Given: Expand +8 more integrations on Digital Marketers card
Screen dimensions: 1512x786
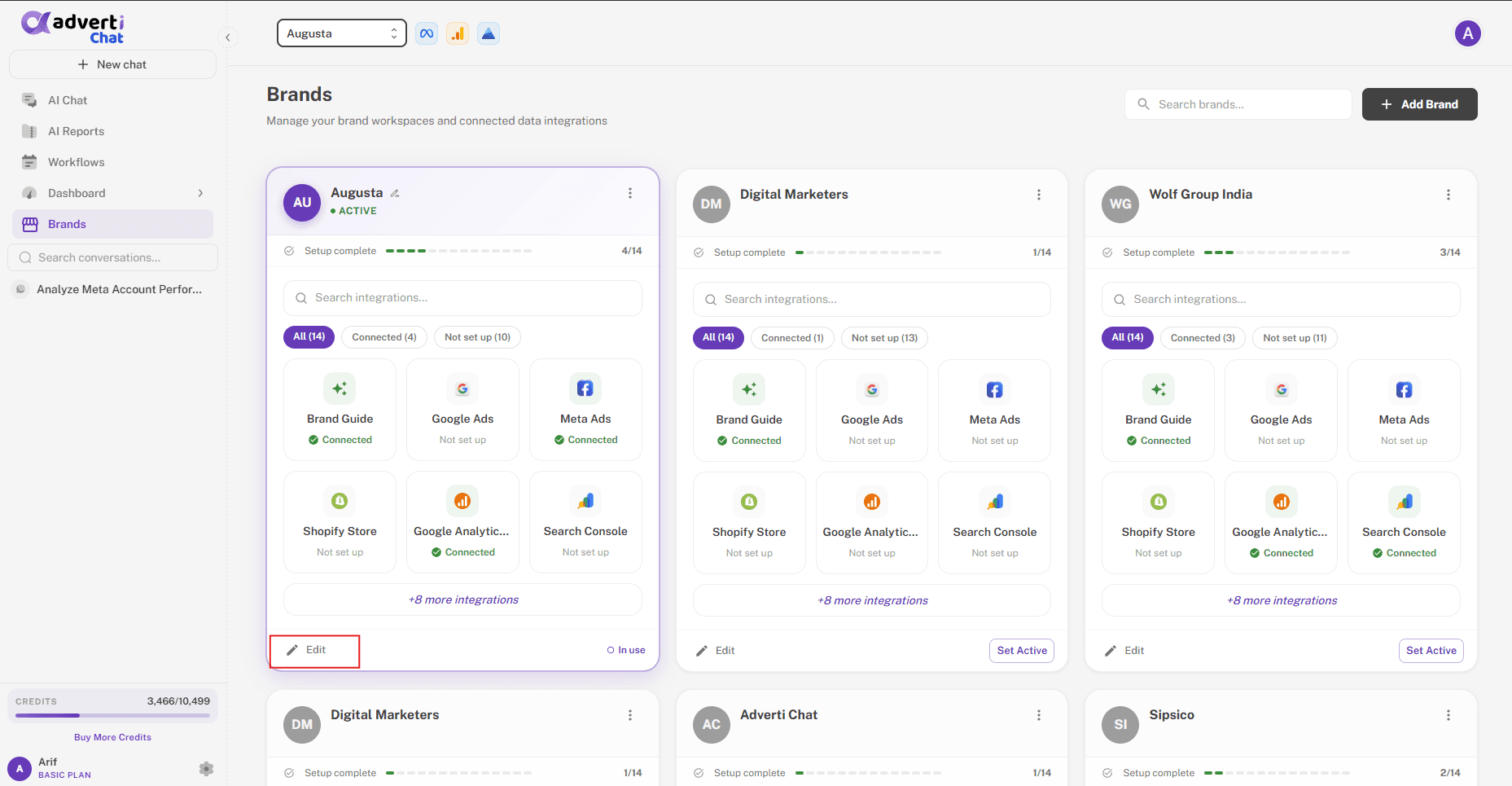Looking at the screenshot, I should (872, 600).
